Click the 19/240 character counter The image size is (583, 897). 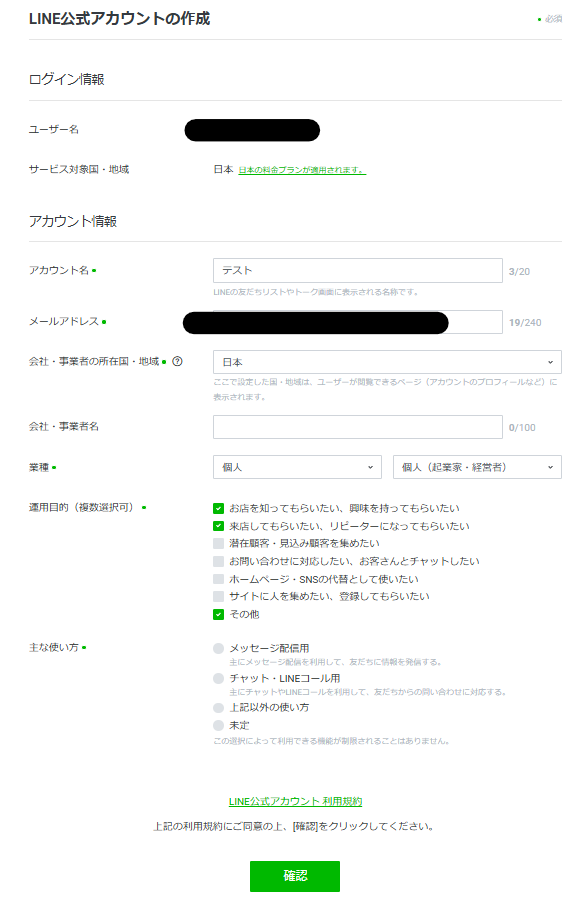525,323
